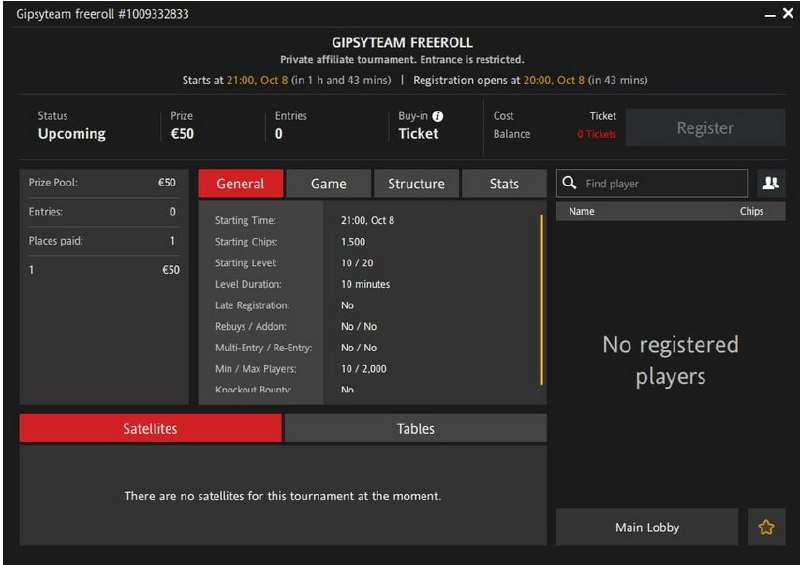Select the Satellites tab
The width and height of the screenshot is (800, 565).
tap(151, 428)
